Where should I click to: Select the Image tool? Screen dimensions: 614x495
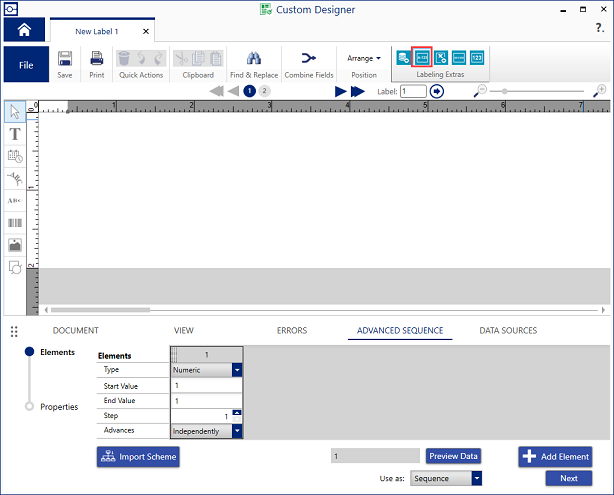tap(15, 246)
